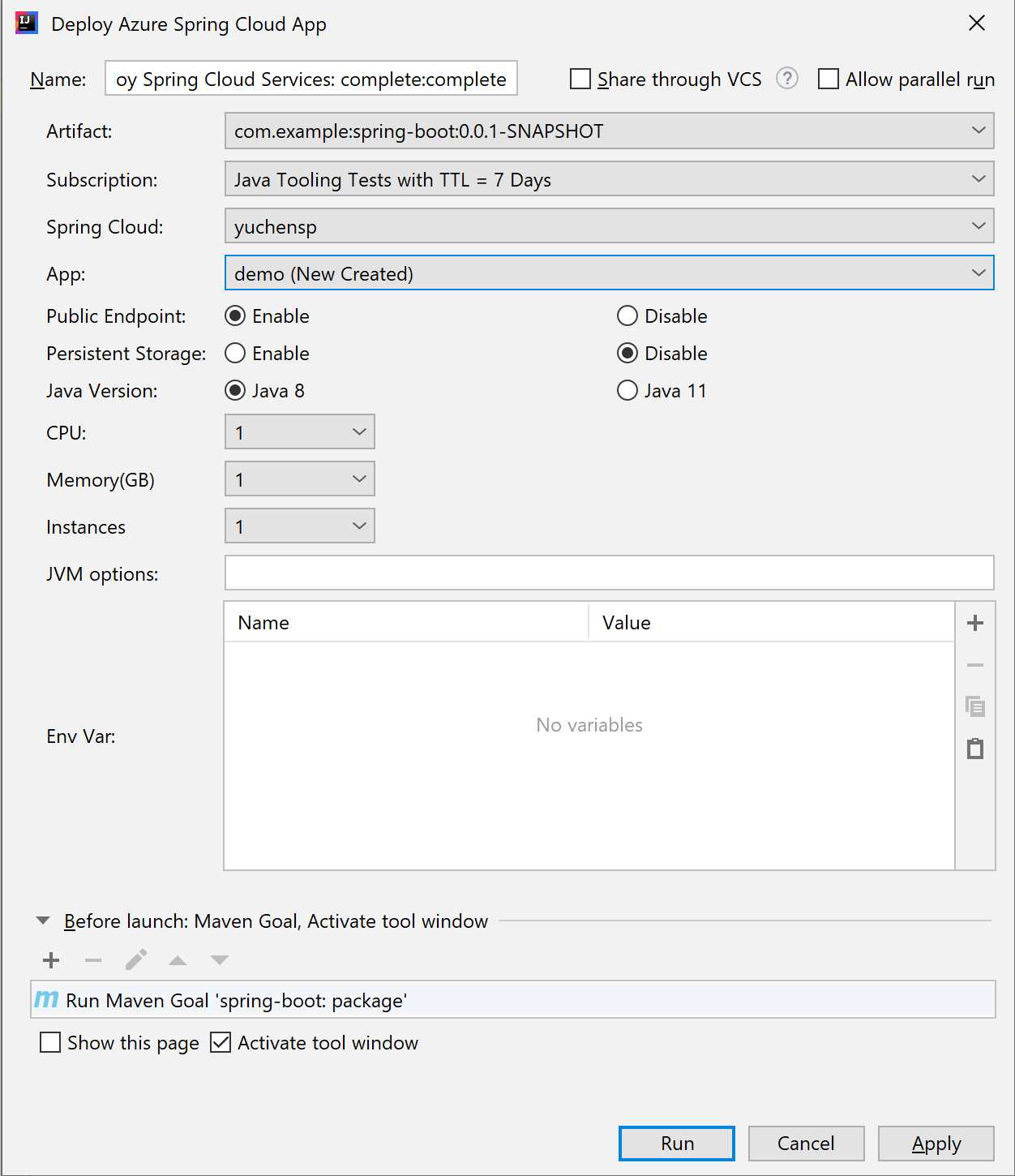Open the App dropdown
The image size is (1015, 1176).
coord(610,273)
